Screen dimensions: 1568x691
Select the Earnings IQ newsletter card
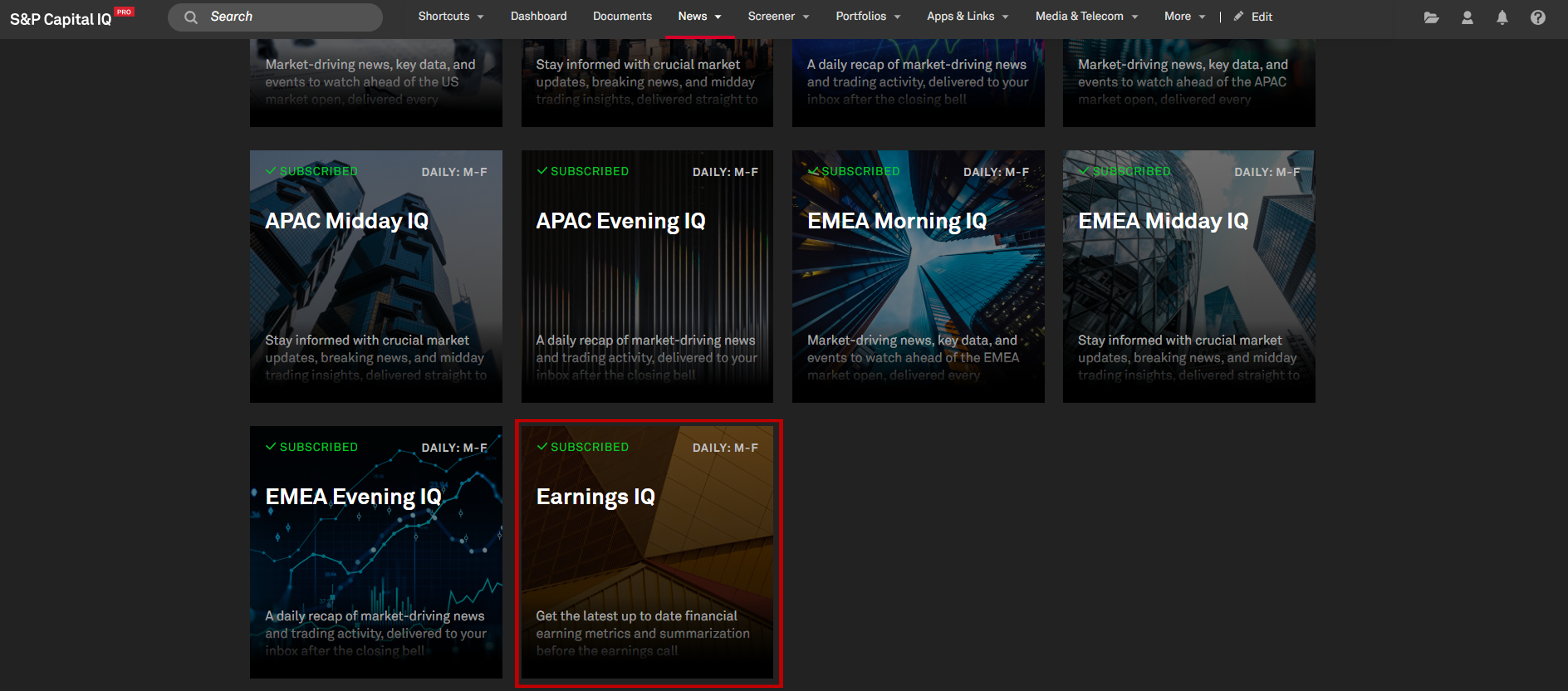(x=647, y=551)
